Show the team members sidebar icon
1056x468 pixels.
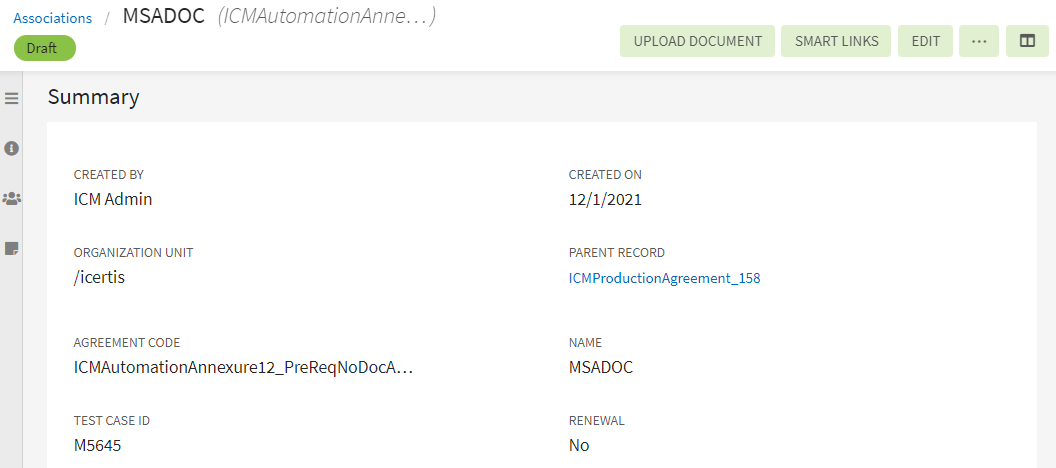pos(12,198)
